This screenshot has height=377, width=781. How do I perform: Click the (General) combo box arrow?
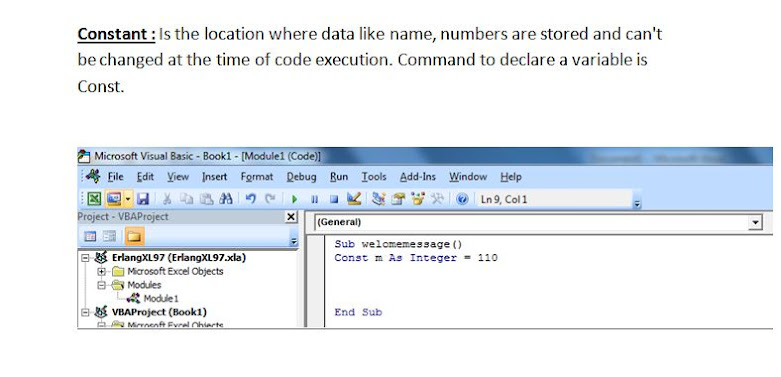756,223
